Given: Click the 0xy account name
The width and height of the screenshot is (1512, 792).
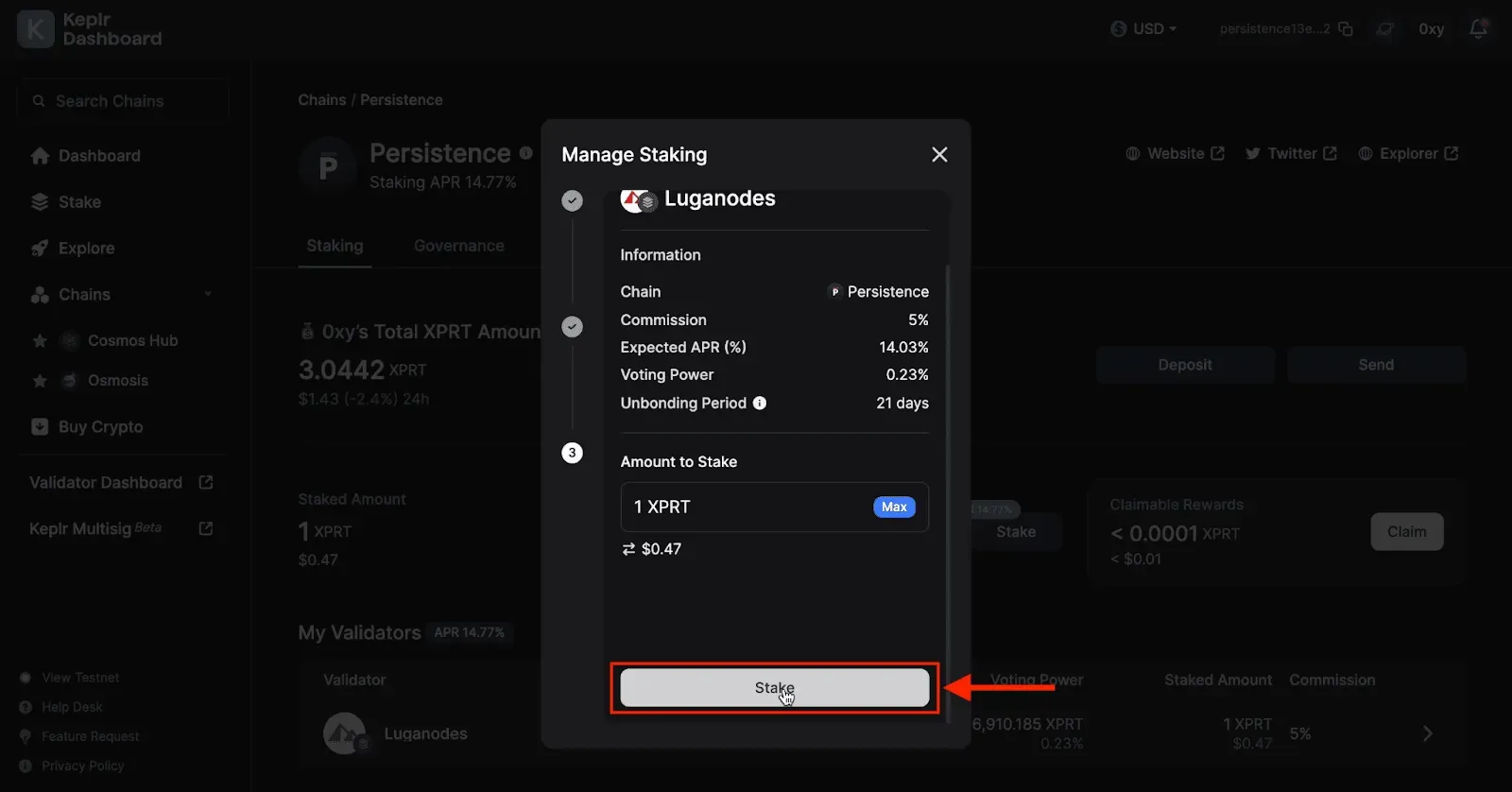Looking at the screenshot, I should pyautogui.click(x=1432, y=29).
